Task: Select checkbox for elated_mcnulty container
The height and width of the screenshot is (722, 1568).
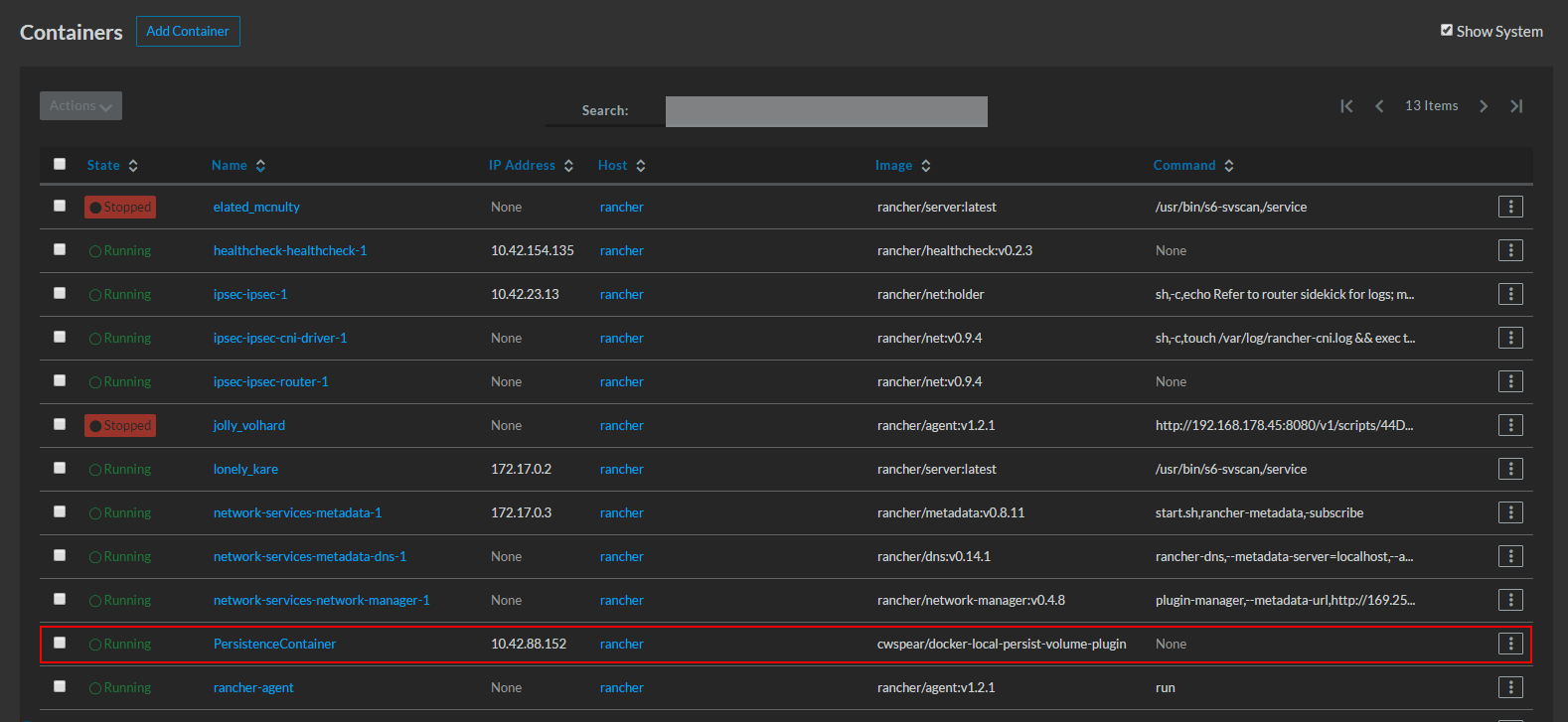Action: pos(60,206)
